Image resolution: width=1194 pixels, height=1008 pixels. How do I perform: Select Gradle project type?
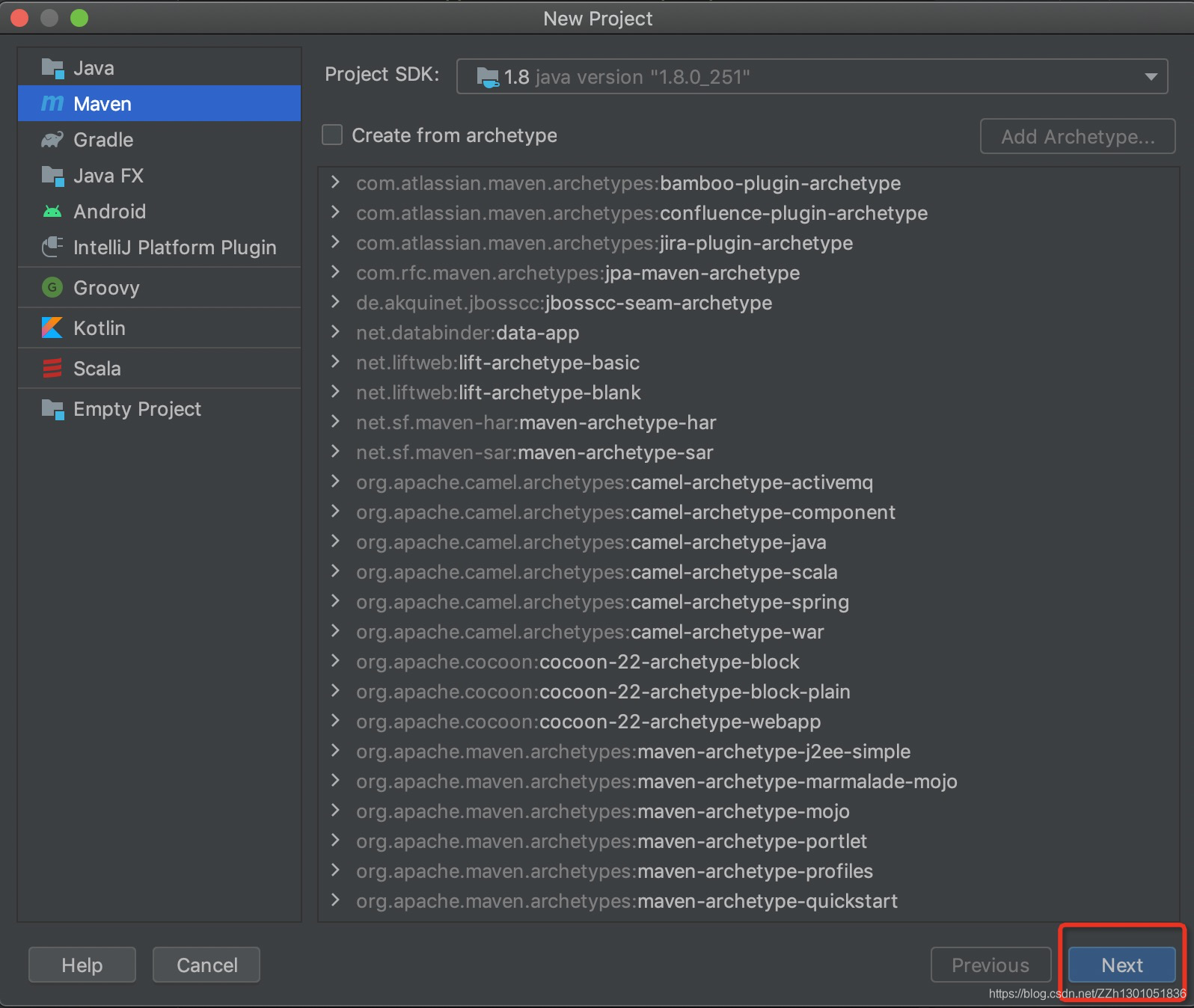point(159,140)
